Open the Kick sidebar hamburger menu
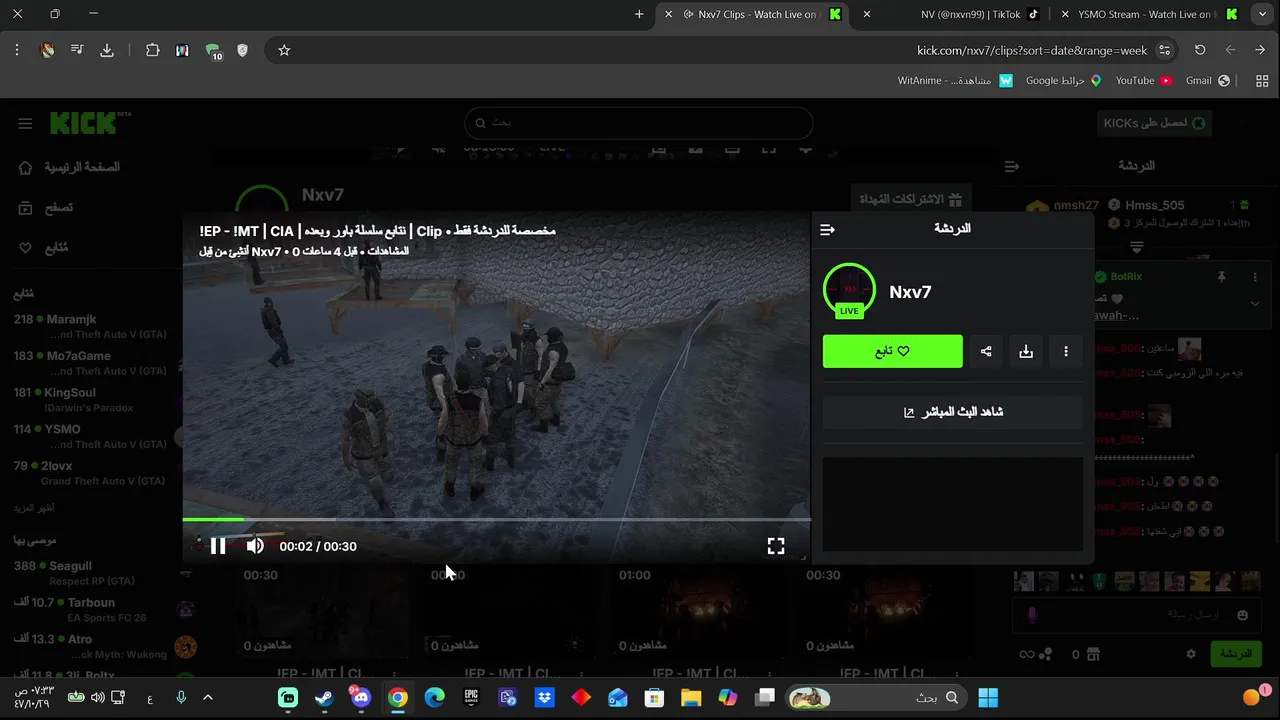 click(x=25, y=123)
